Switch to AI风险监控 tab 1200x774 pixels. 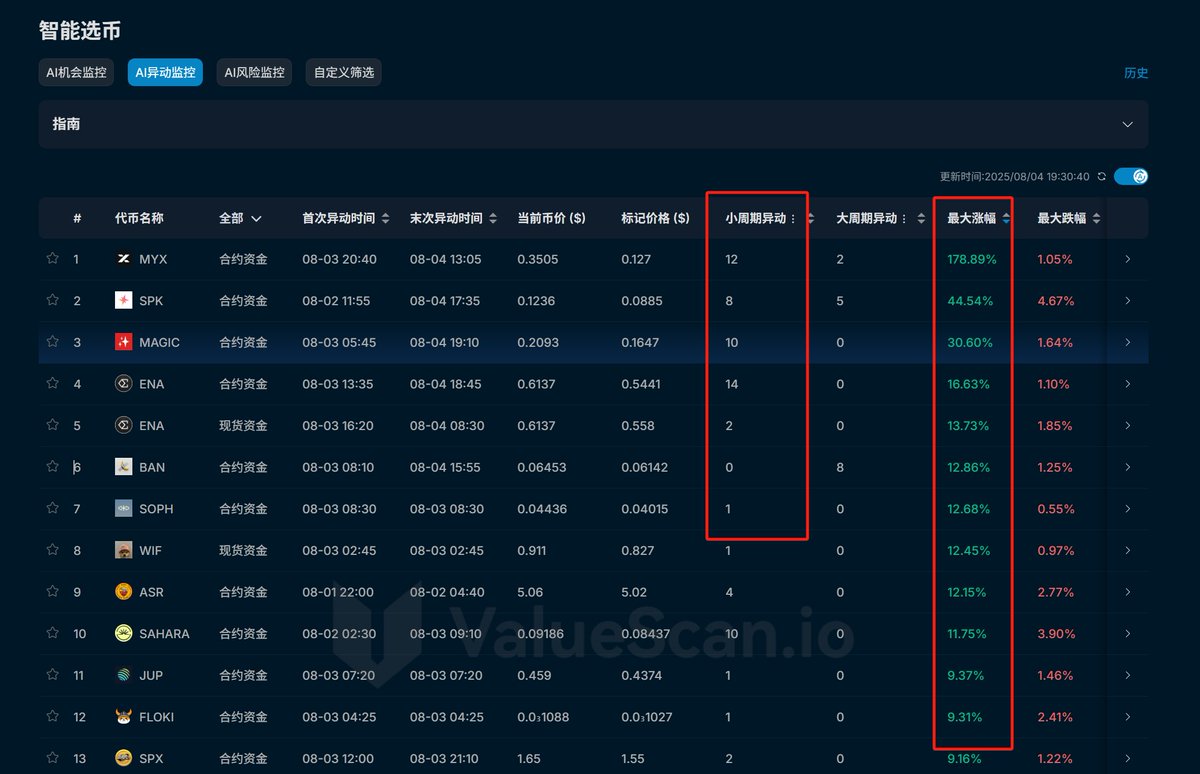254,72
